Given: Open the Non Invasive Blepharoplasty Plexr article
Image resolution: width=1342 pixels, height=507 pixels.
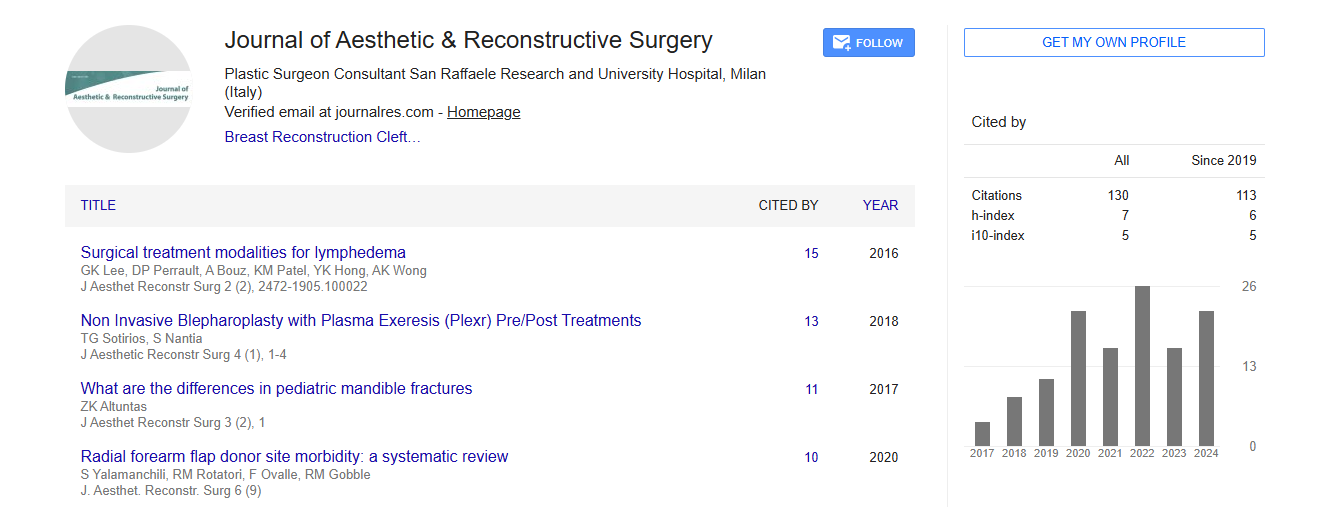Looking at the screenshot, I should click(361, 320).
